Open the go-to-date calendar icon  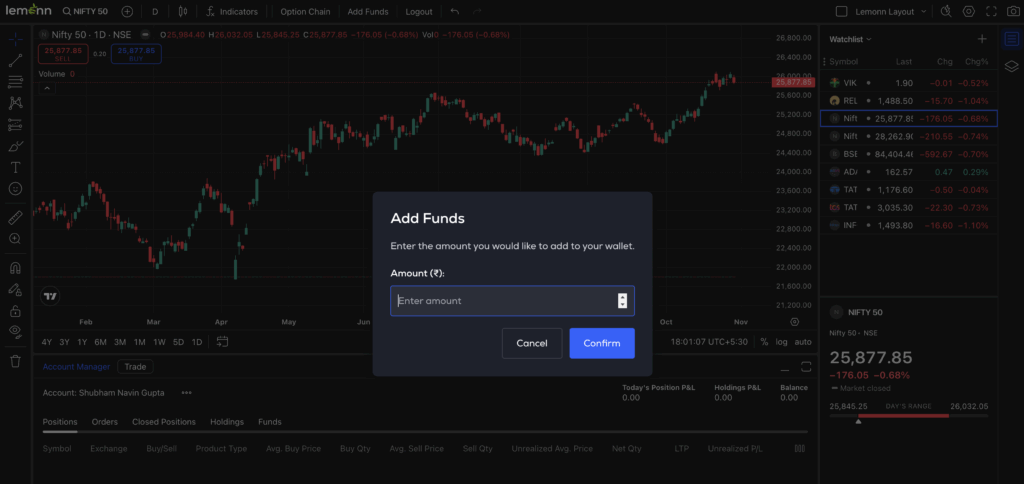pyautogui.click(x=222, y=342)
